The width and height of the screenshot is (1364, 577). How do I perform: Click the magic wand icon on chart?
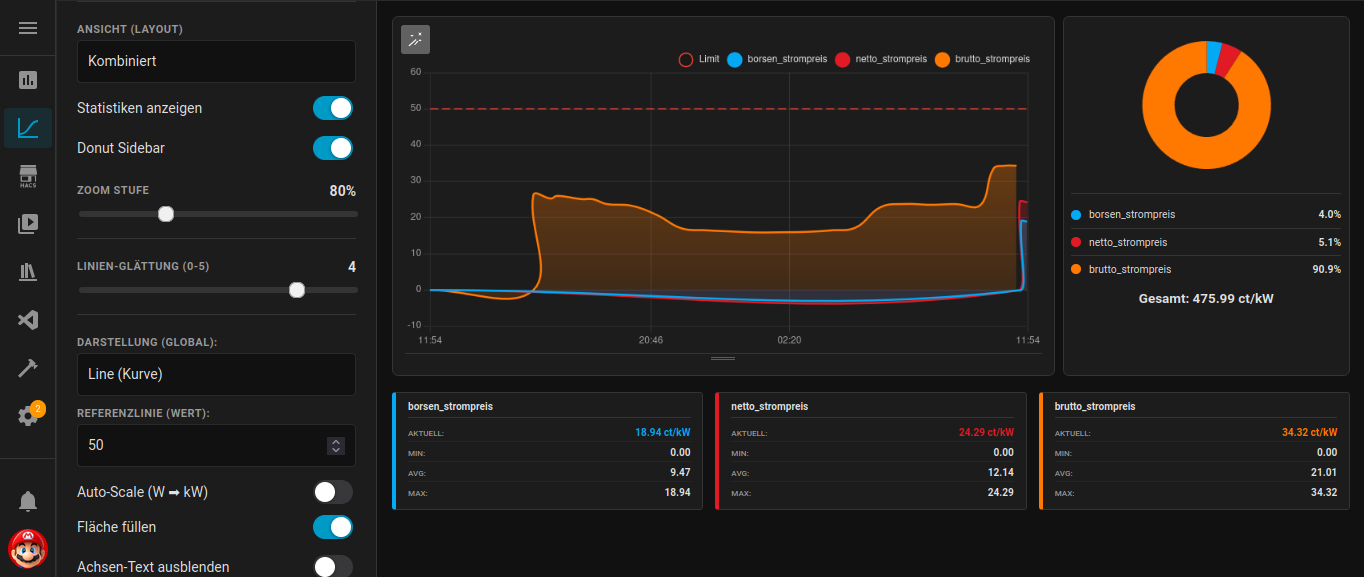[x=415, y=39]
